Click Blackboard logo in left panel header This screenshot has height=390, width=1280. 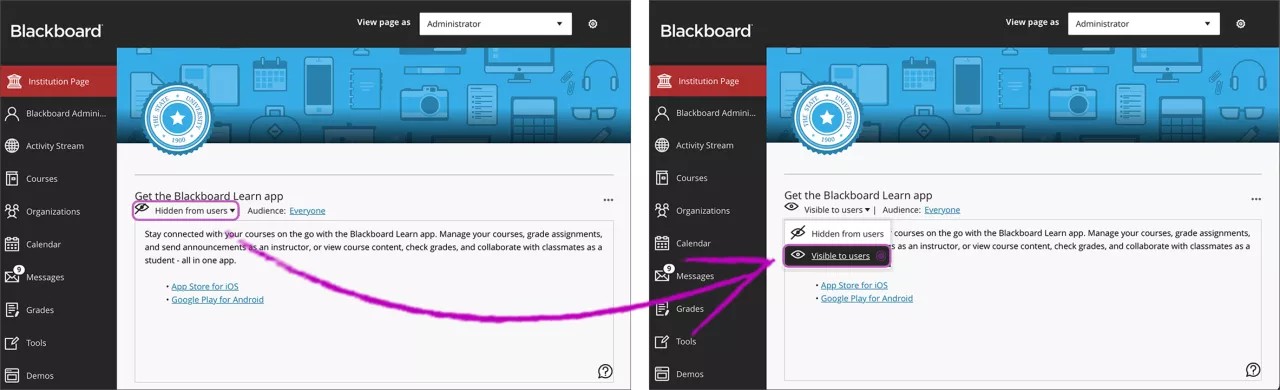click(56, 30)
